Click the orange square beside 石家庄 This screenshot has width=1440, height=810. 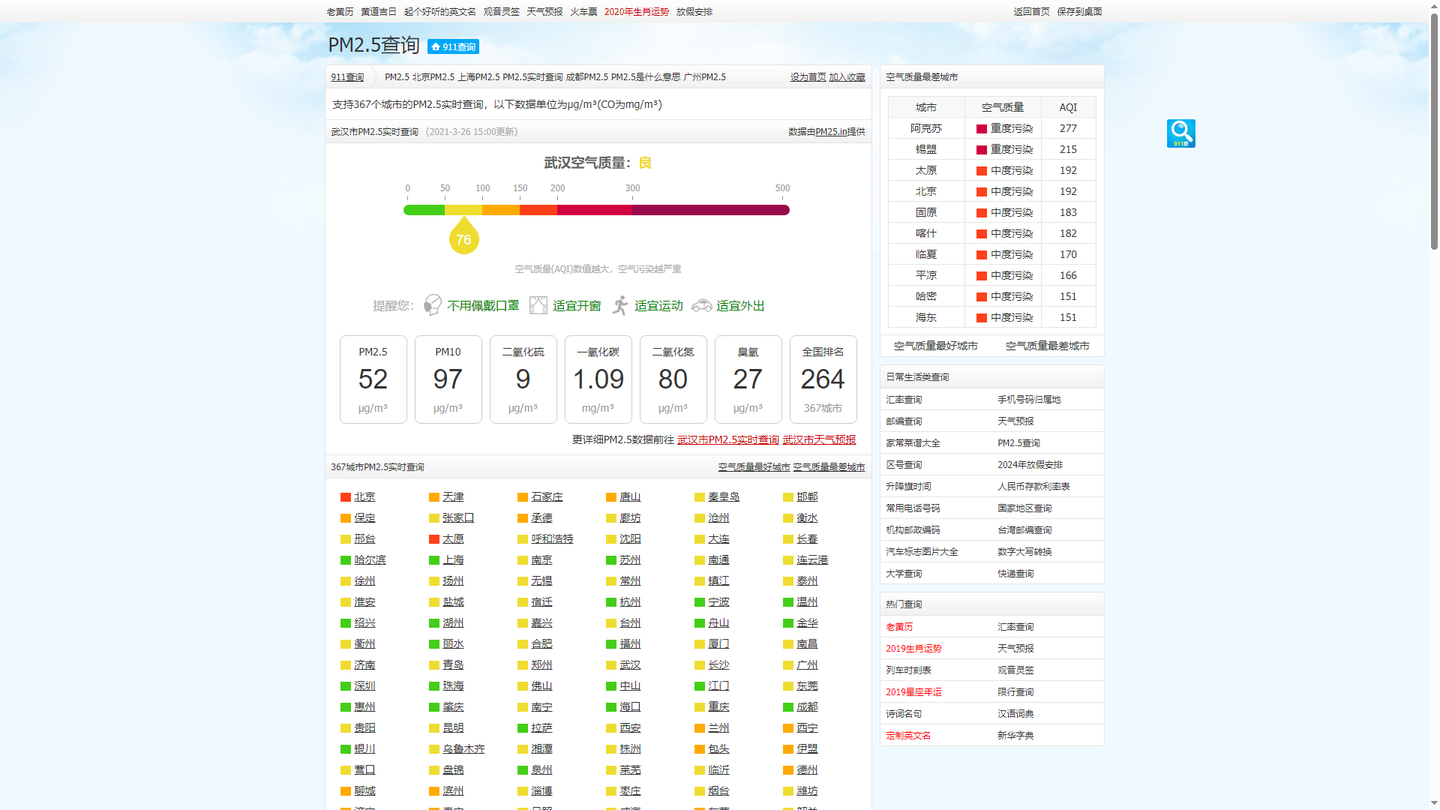(x=523, y=498)
